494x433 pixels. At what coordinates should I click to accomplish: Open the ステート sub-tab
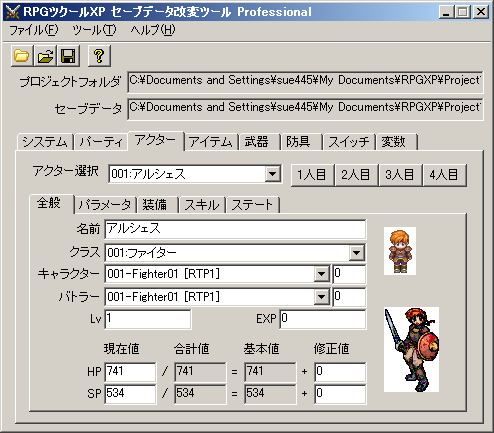252,205
